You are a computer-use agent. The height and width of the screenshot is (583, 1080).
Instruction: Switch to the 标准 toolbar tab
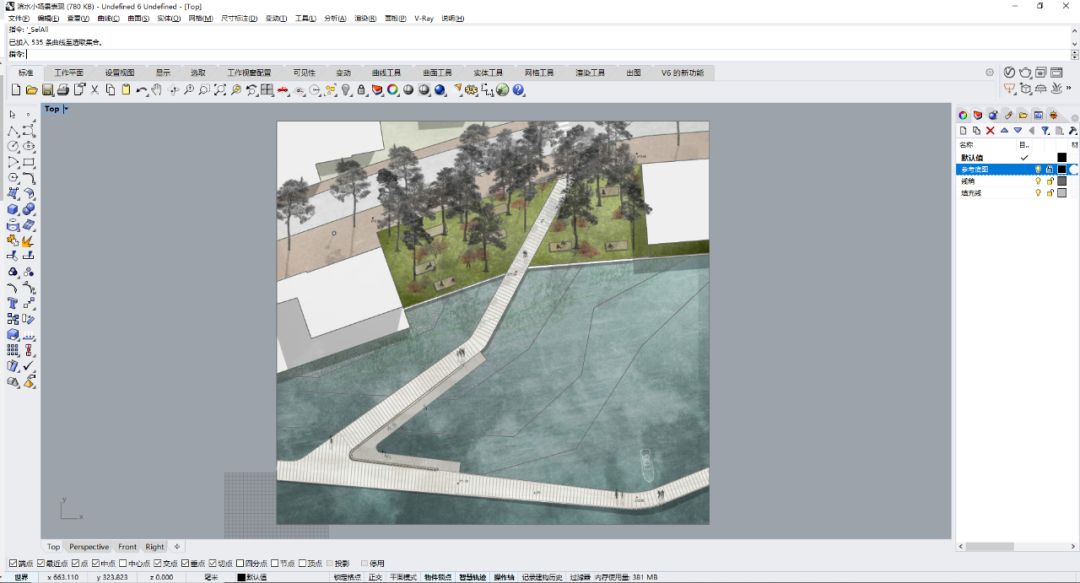click(26, 72)
